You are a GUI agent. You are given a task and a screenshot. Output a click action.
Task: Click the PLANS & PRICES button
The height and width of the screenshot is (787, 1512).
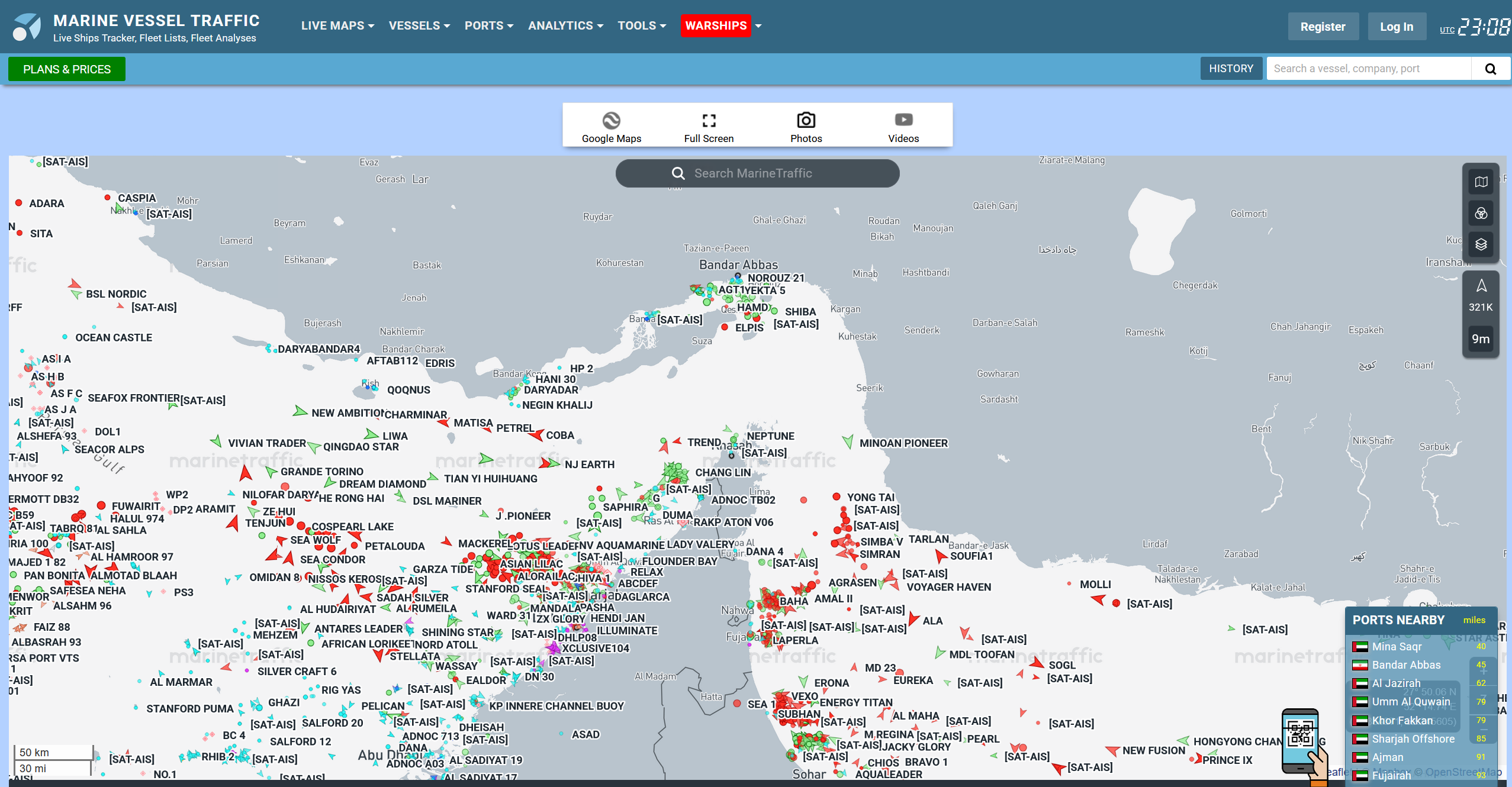(x=67, y=69)
